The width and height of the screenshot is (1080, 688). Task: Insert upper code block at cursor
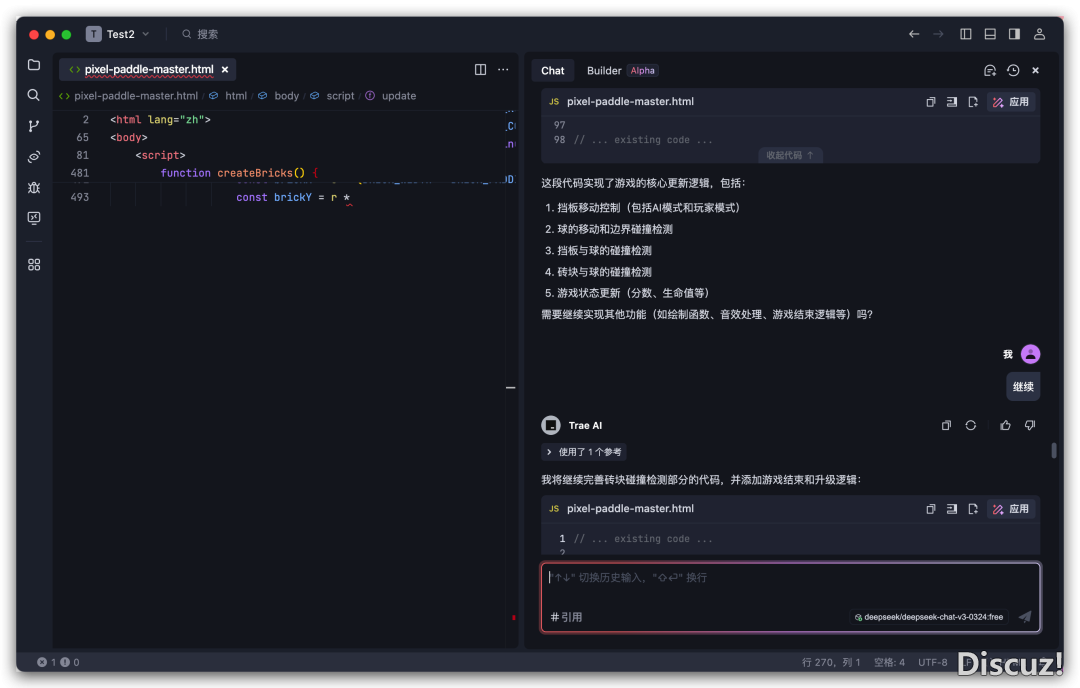[952, 102]
